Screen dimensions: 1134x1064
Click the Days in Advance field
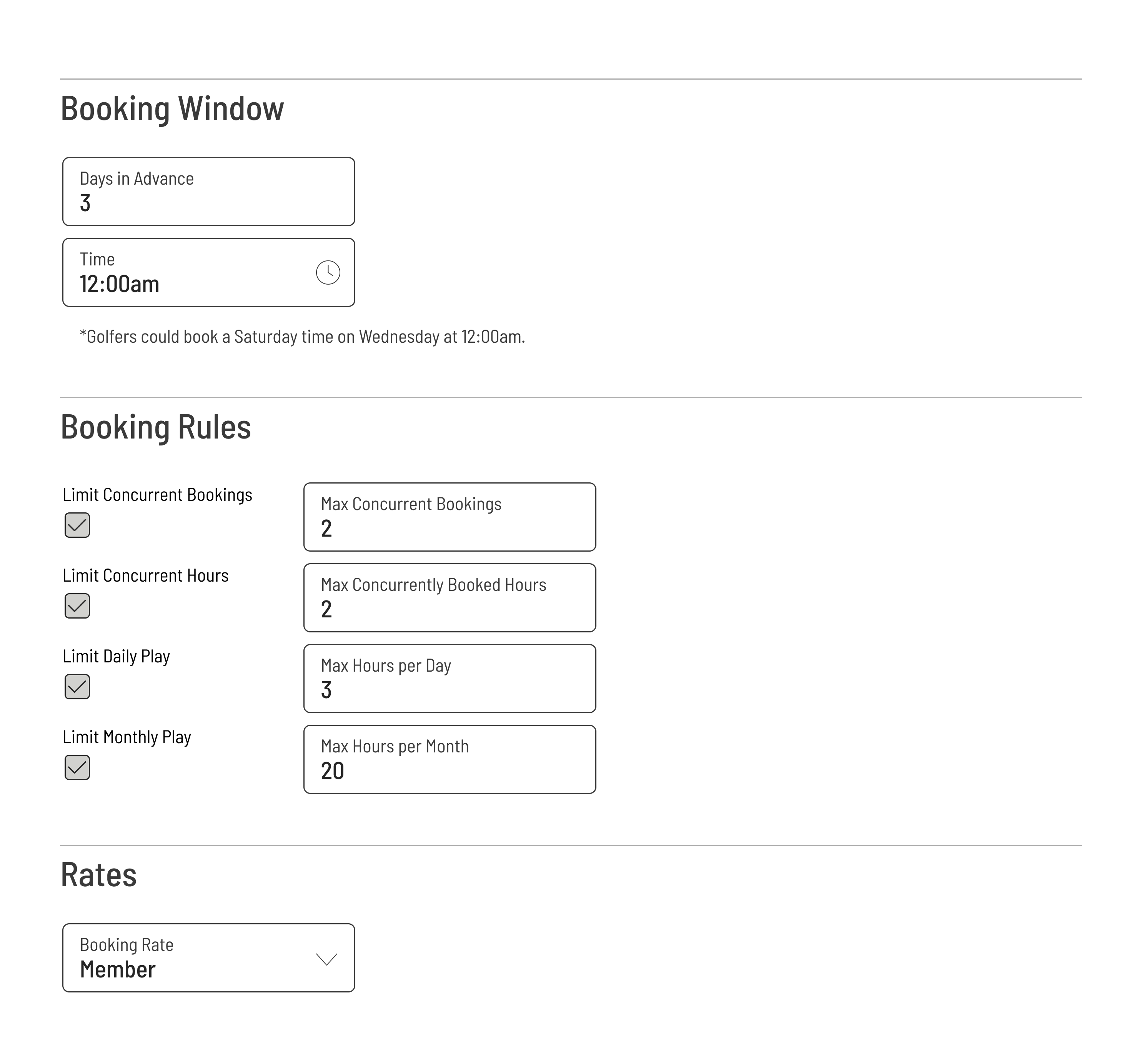208,192
